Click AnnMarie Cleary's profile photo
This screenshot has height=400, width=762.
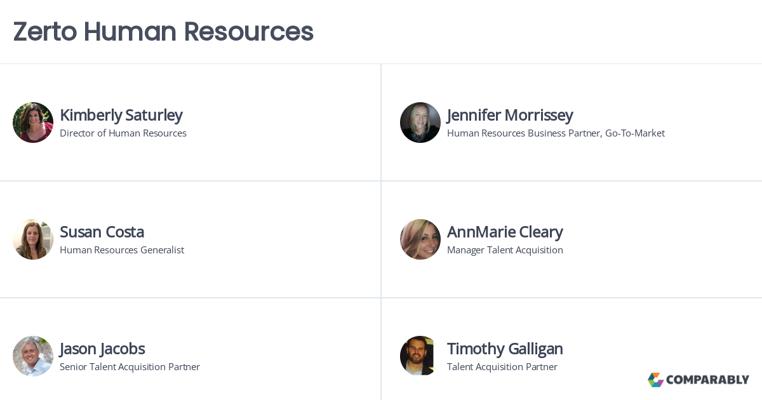(420, 239)
